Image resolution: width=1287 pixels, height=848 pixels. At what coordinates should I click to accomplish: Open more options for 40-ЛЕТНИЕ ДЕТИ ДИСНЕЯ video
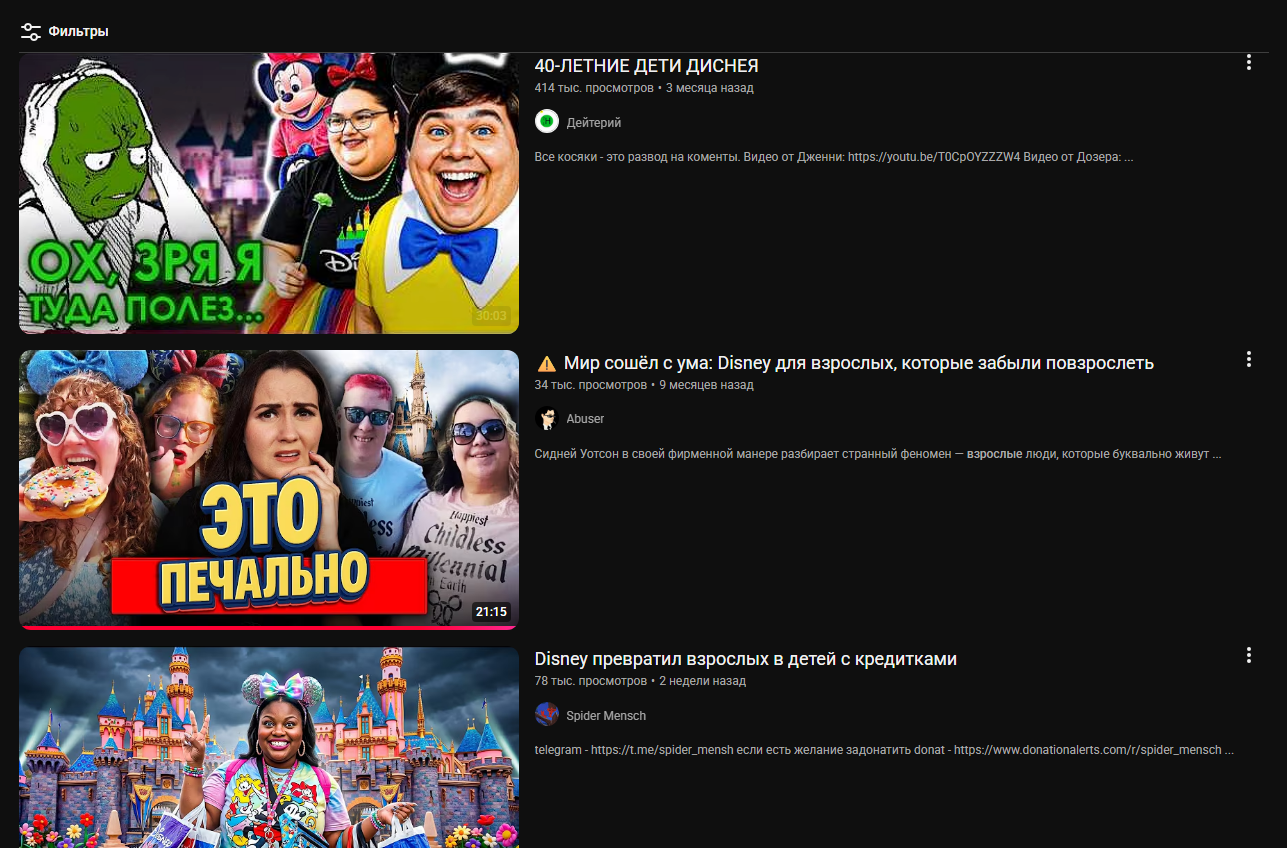(1248, 62)
